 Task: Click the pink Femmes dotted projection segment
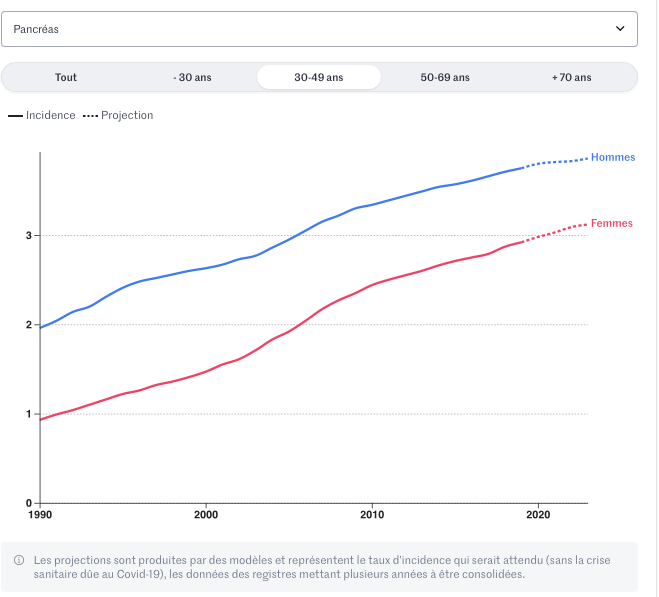[x=557, y=231]
